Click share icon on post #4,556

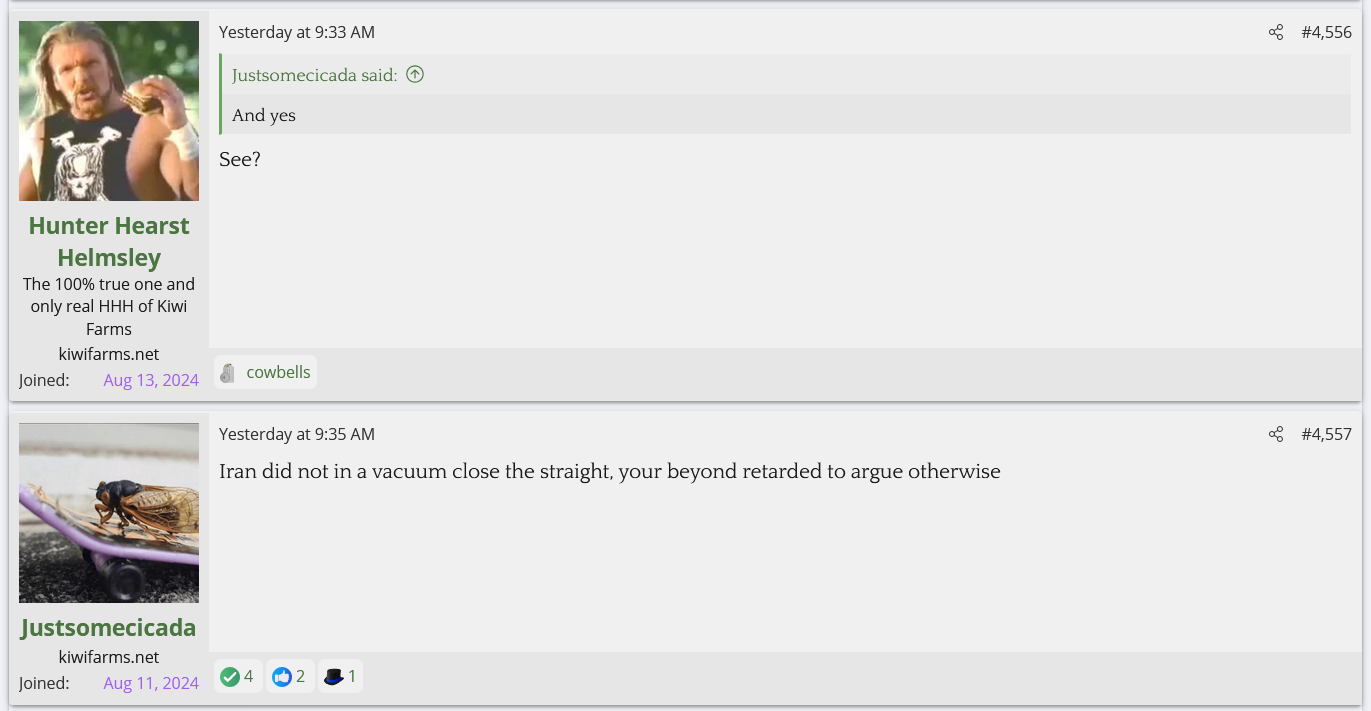coord(1275,33)
